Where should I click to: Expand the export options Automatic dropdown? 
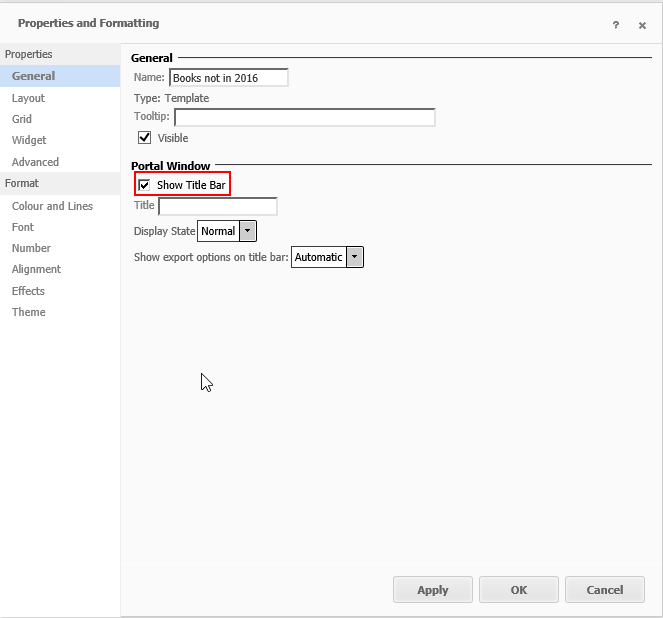[x=355, y=257]
